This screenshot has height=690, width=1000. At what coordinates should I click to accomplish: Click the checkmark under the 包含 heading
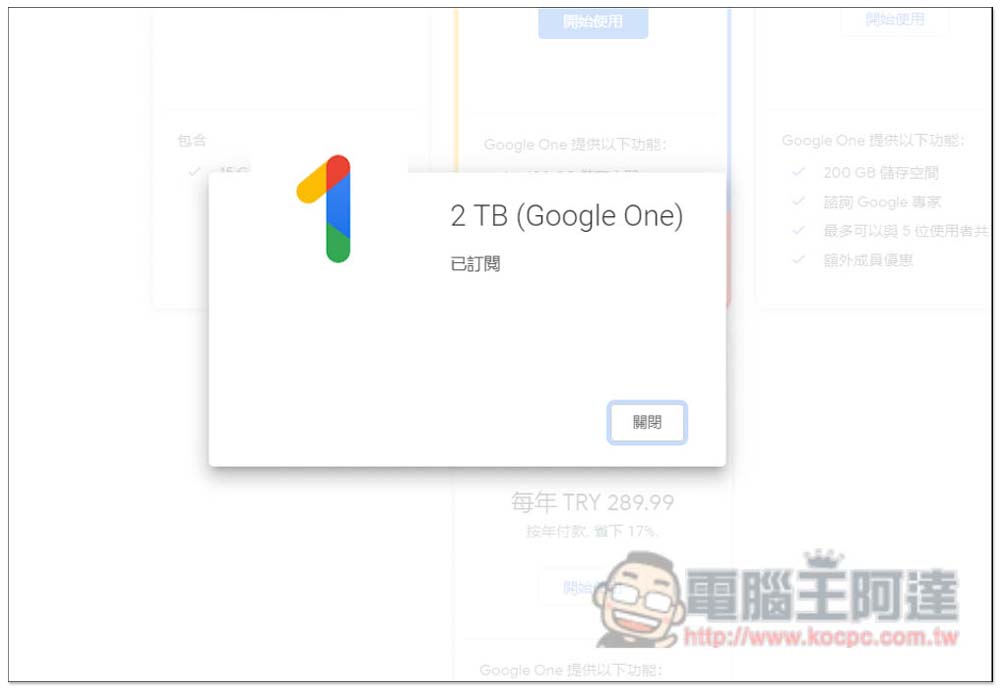point(195,171)
